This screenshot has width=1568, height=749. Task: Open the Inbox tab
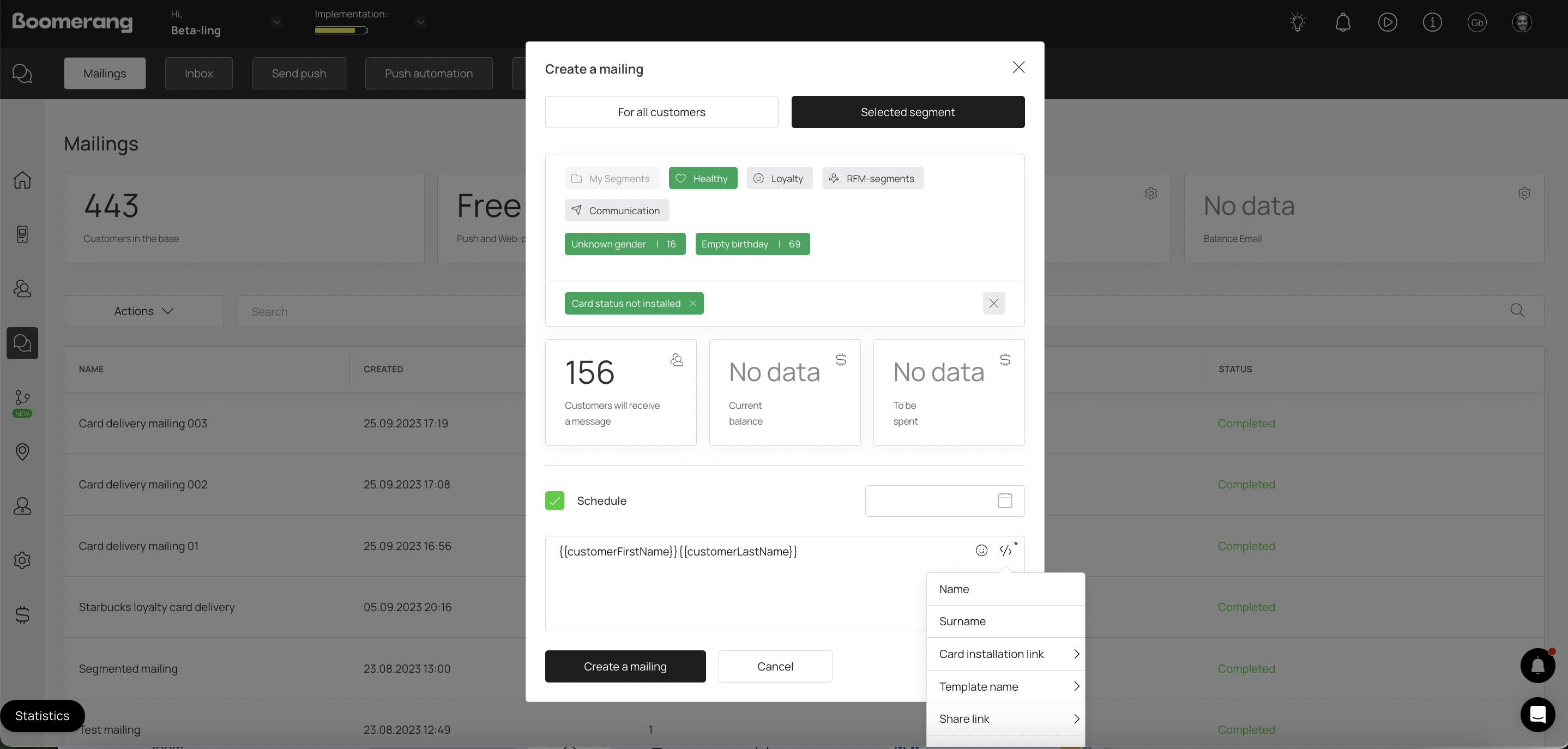click(x=198, y=74)
